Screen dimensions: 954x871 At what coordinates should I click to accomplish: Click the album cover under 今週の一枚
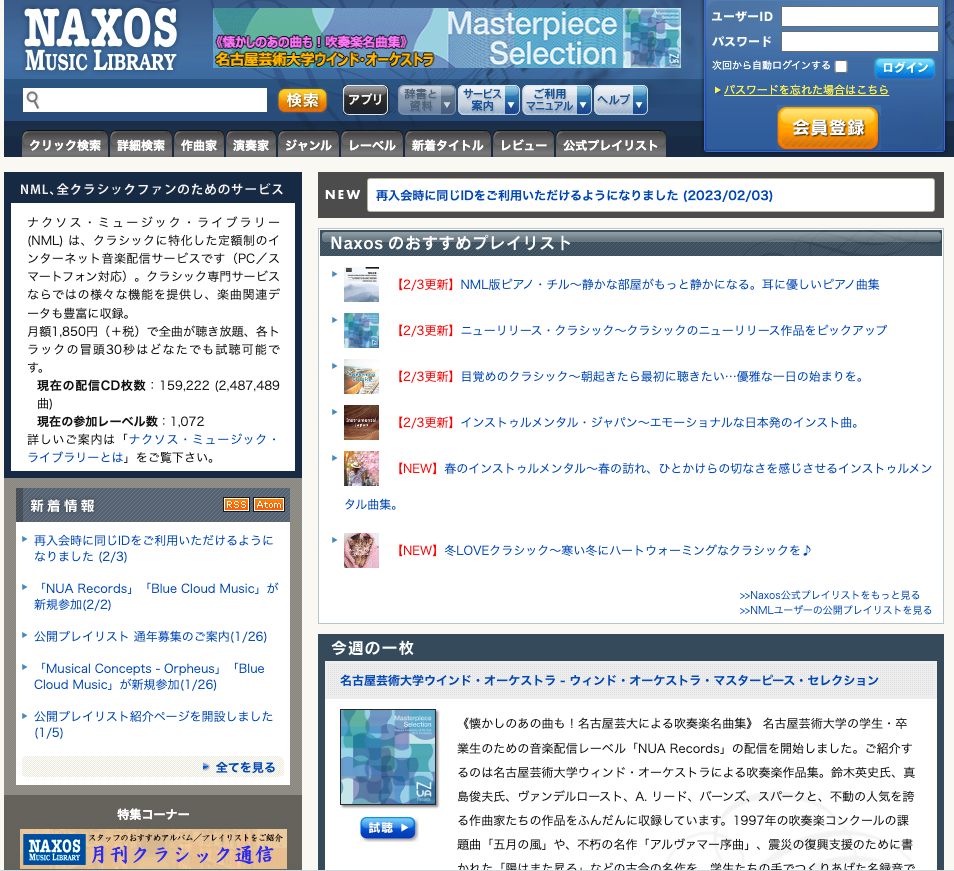388,757
